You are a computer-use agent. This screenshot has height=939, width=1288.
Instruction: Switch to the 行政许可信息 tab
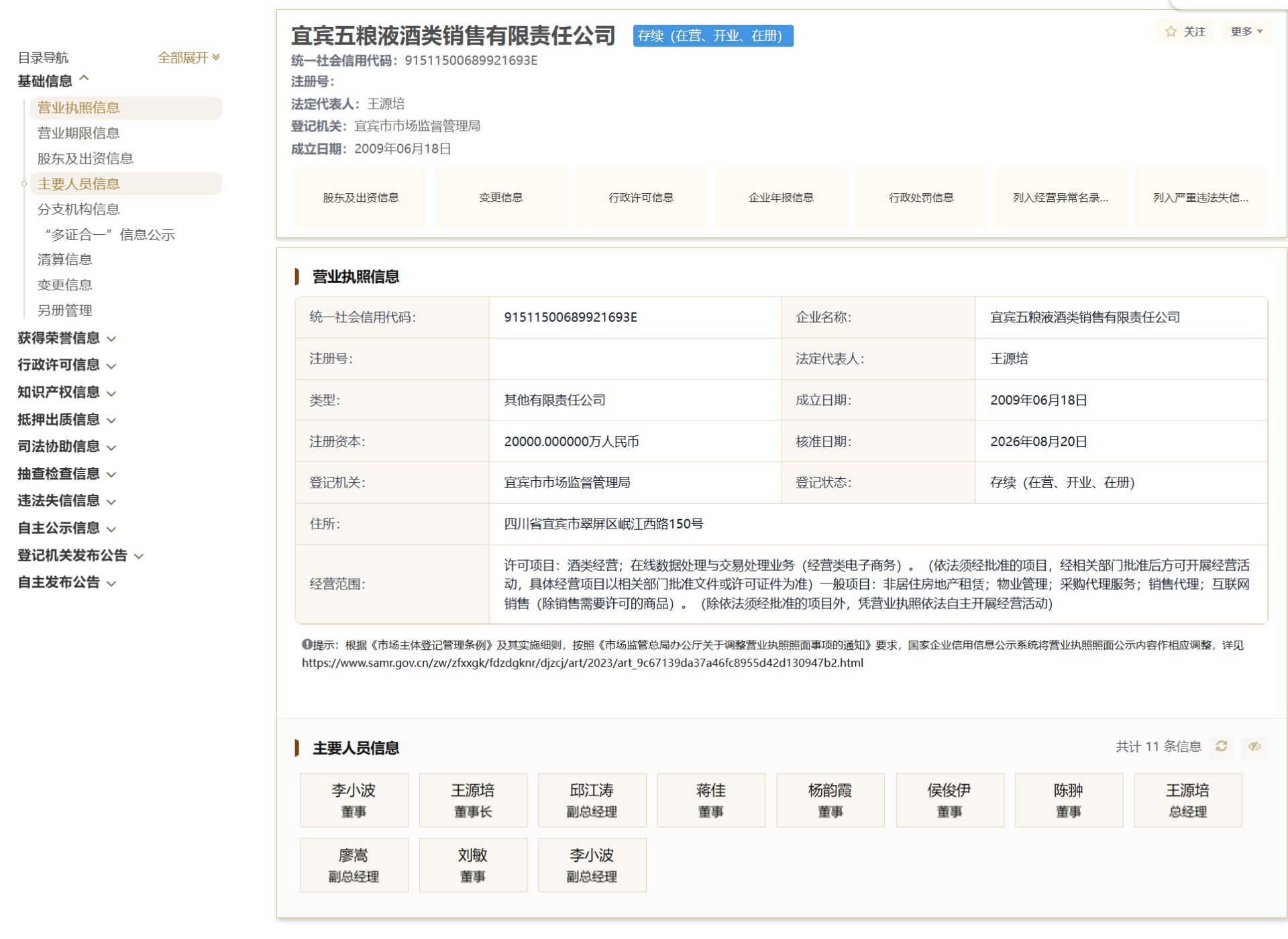(641, 198)
